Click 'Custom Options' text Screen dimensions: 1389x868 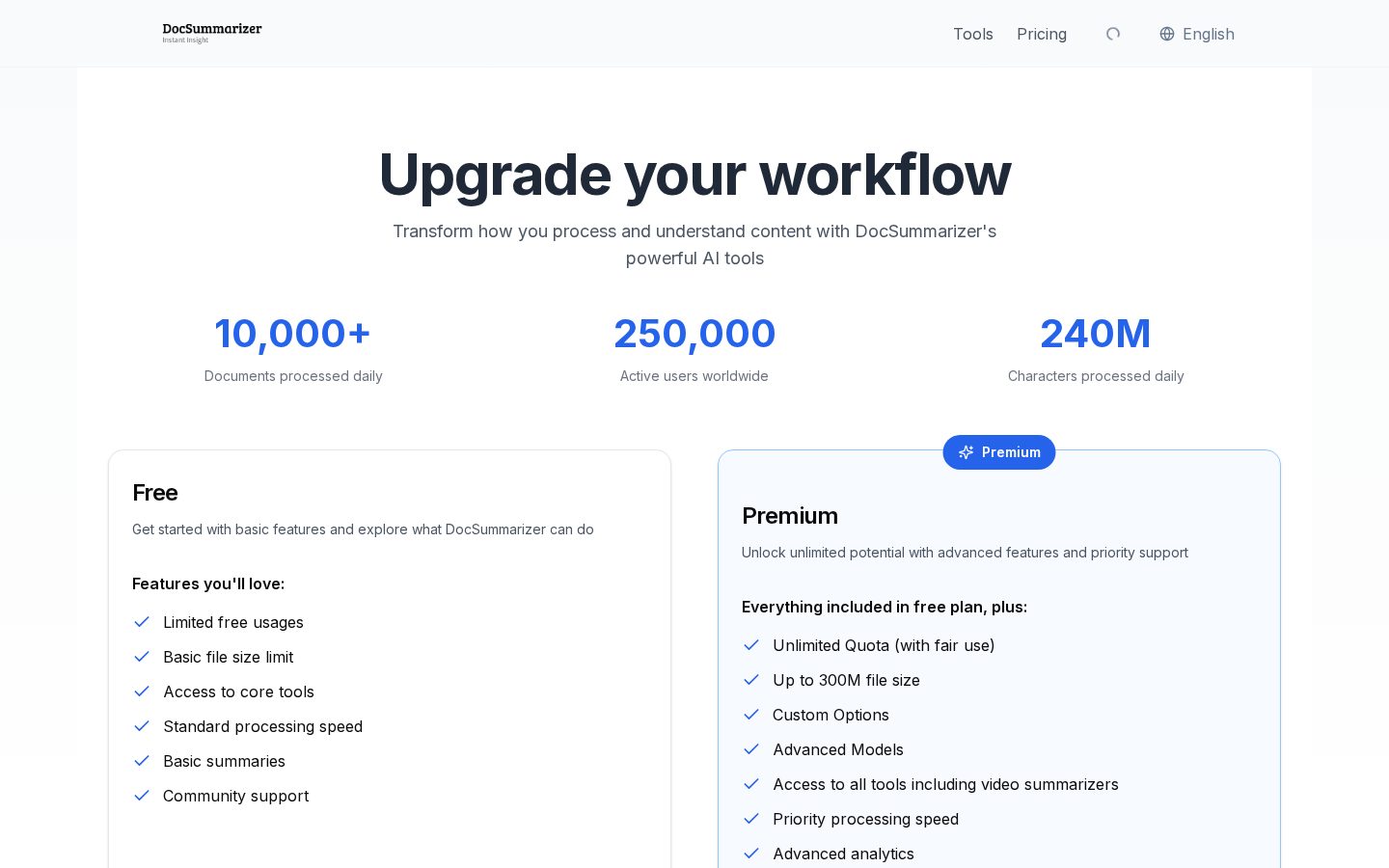831,715
